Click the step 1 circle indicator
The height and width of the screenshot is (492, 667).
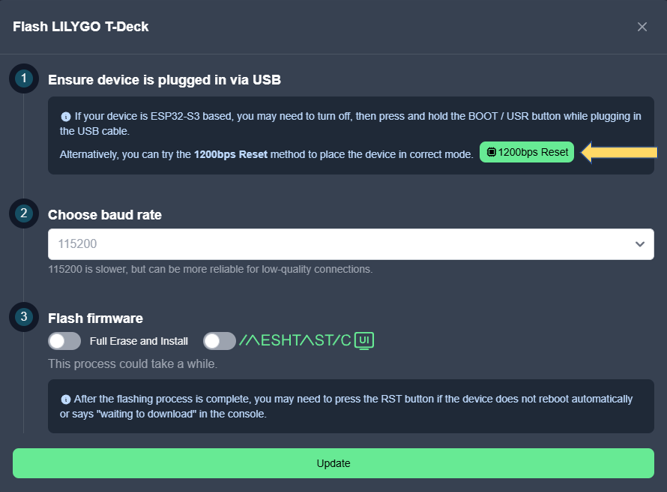tap(24, 78)
